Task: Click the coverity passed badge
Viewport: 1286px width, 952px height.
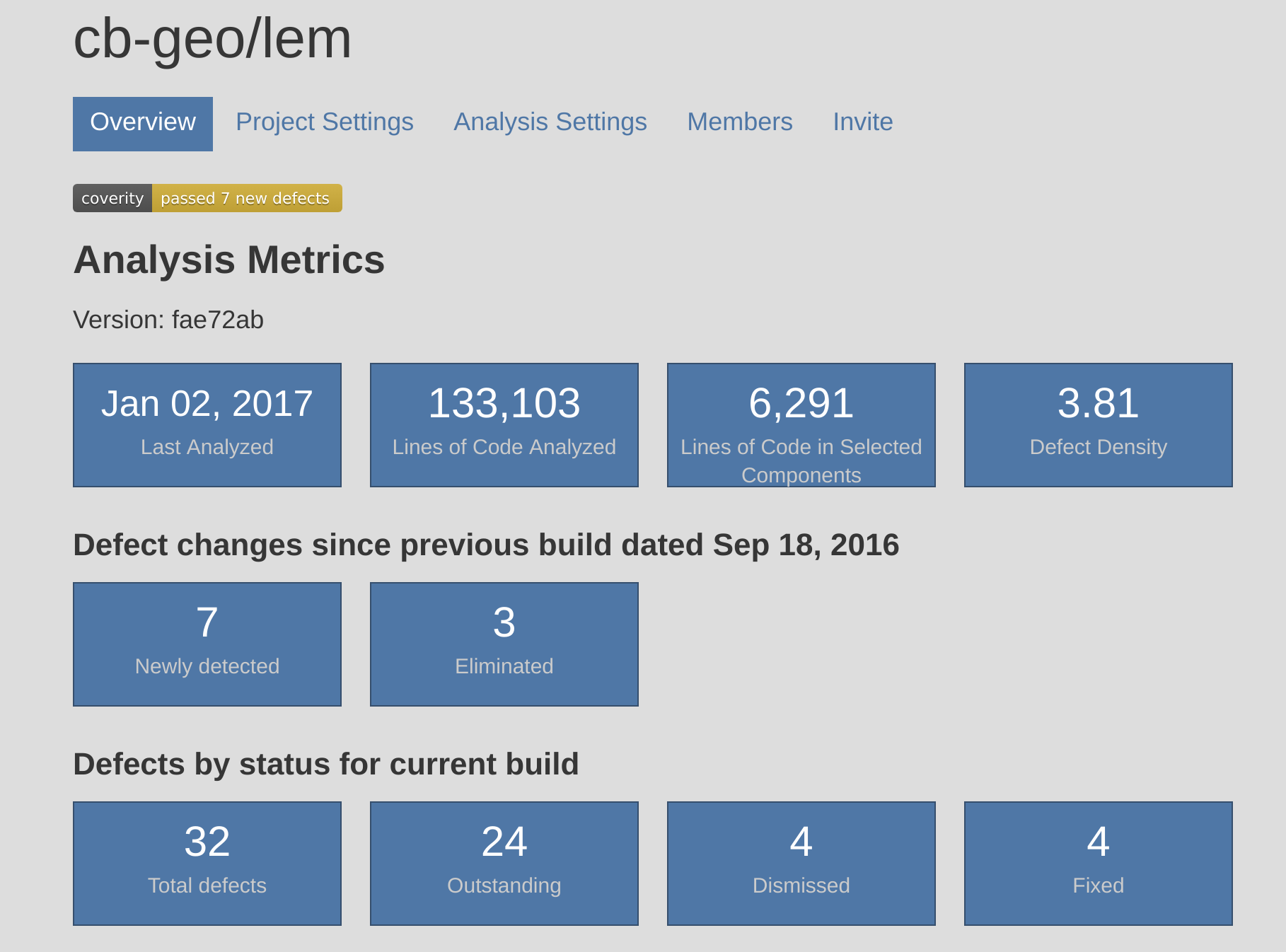Action: pyautogui.click(x=207, y=198)
